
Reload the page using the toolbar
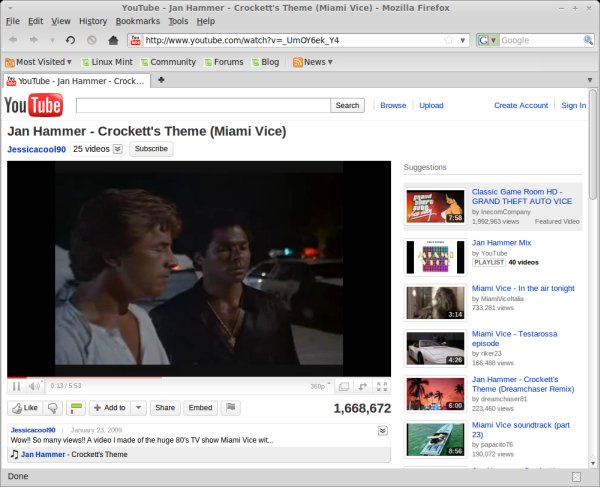coord(70,40)
